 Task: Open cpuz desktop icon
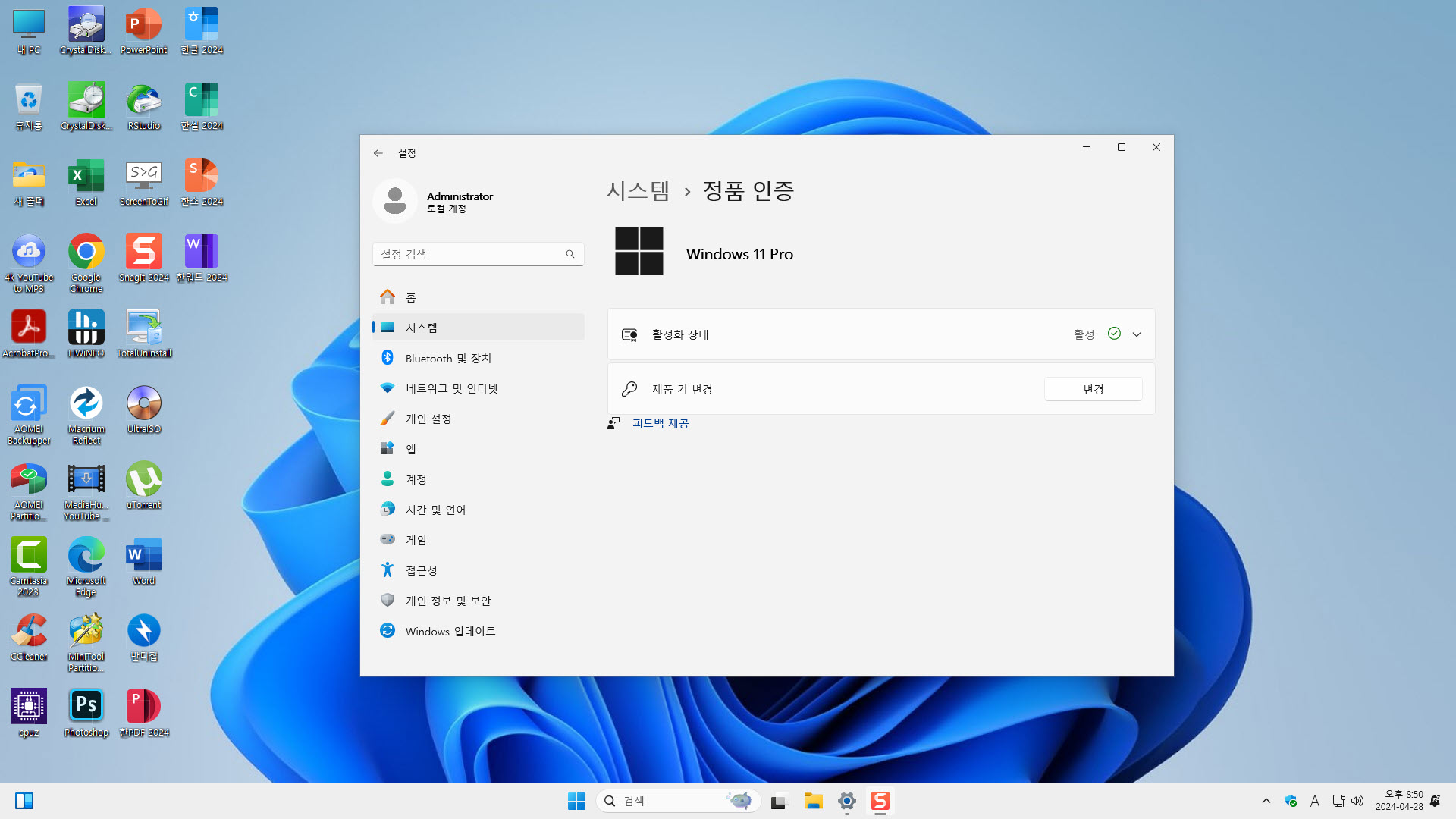[29, 713]
